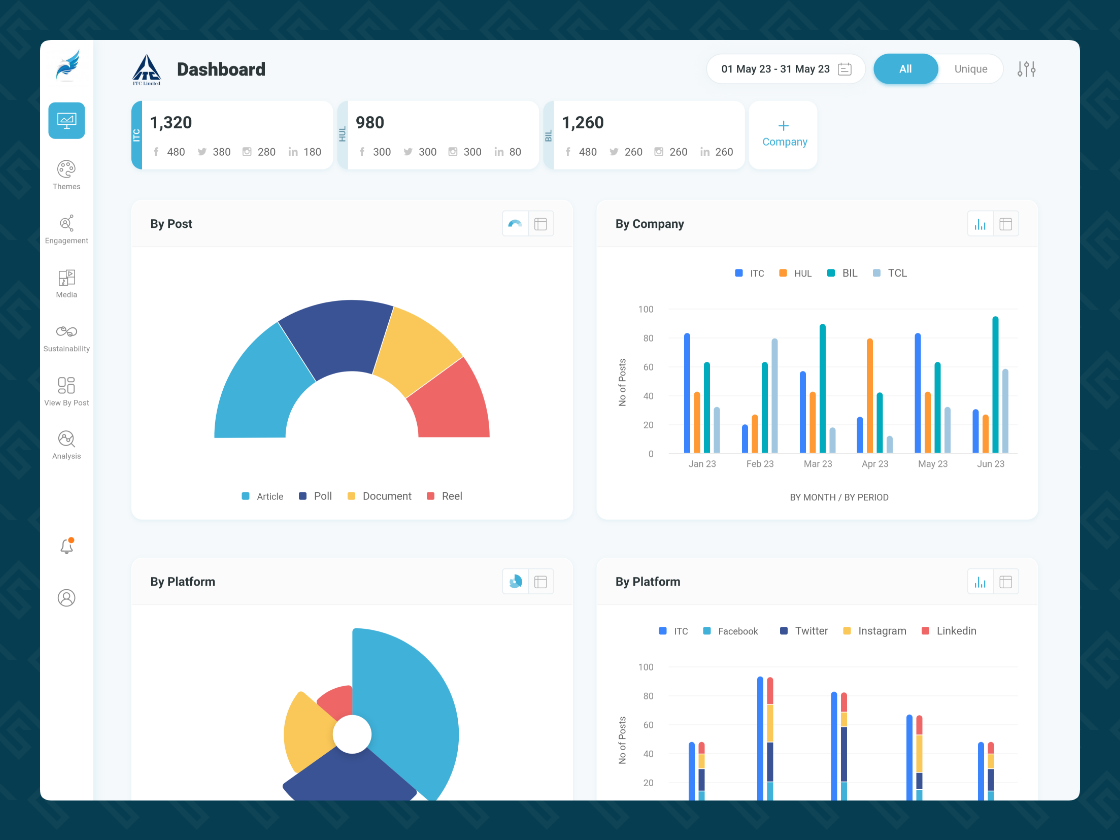Screen dimensions: 1120x840
Task: Toggle BIL series in By Company legend
Action: (842, 274)
